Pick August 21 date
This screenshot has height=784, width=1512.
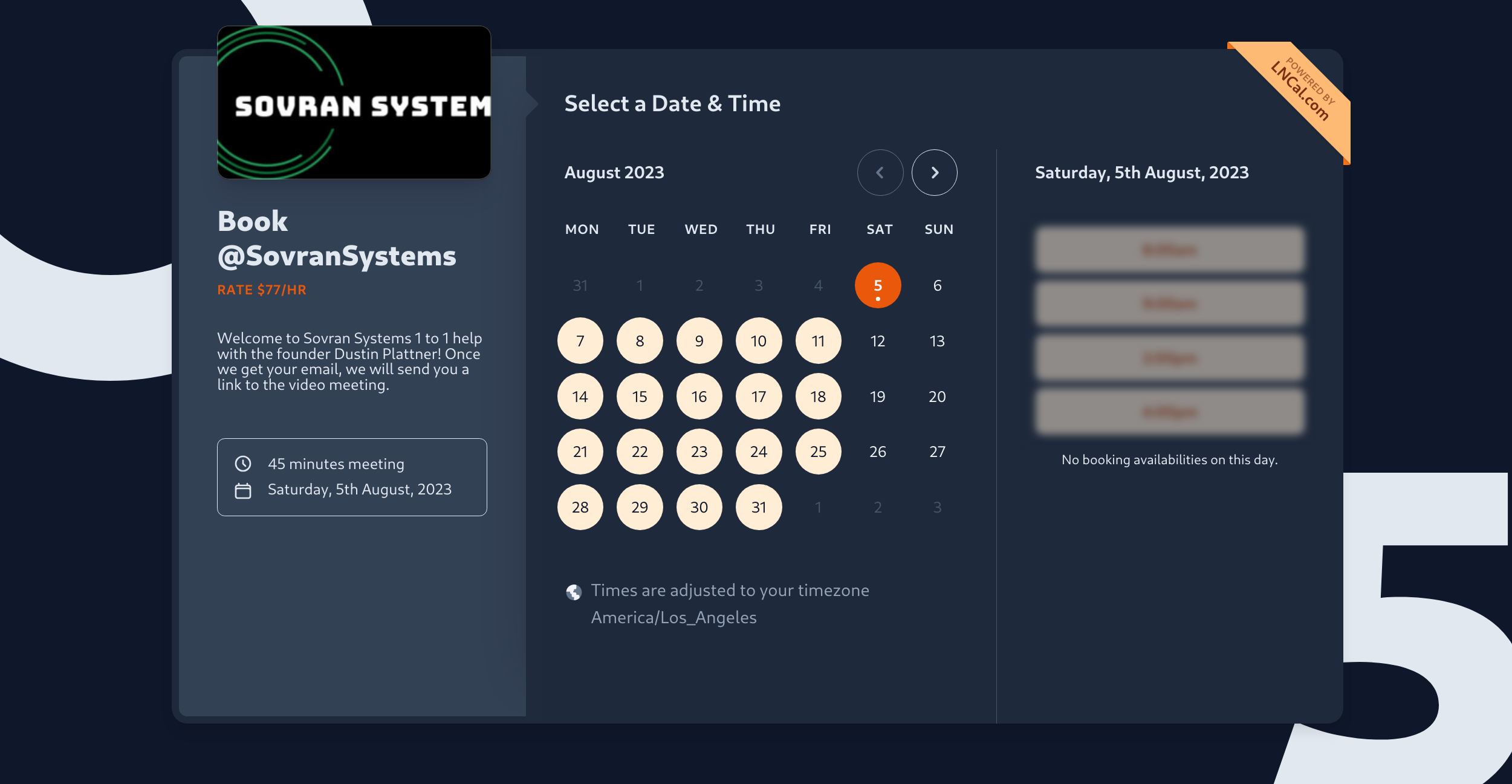point(580,452)
